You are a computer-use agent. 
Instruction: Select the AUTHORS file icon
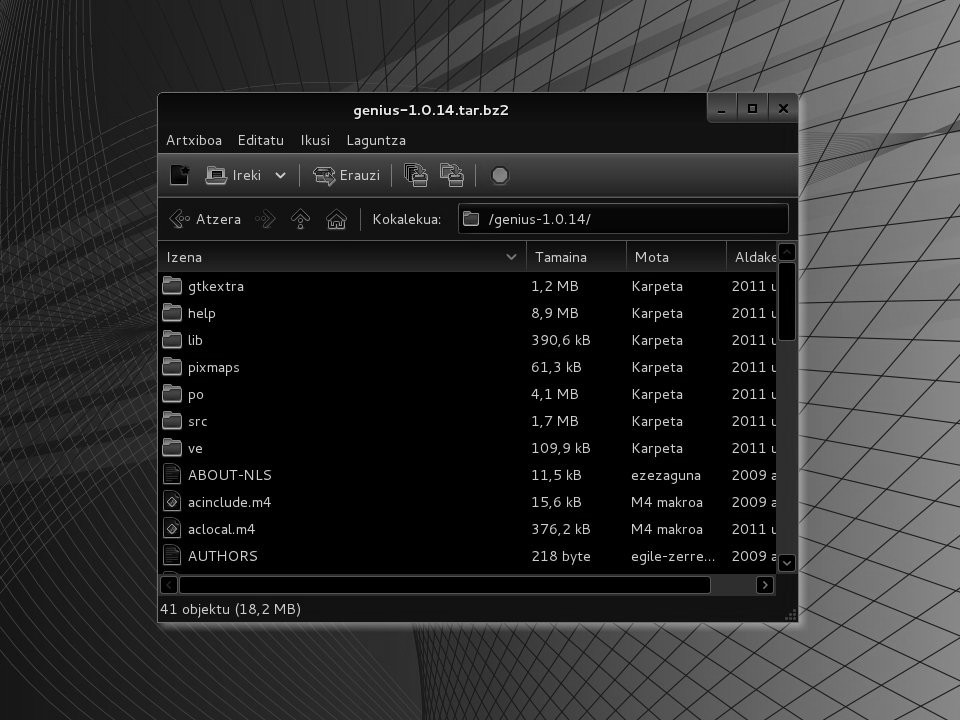coord(172,555)
